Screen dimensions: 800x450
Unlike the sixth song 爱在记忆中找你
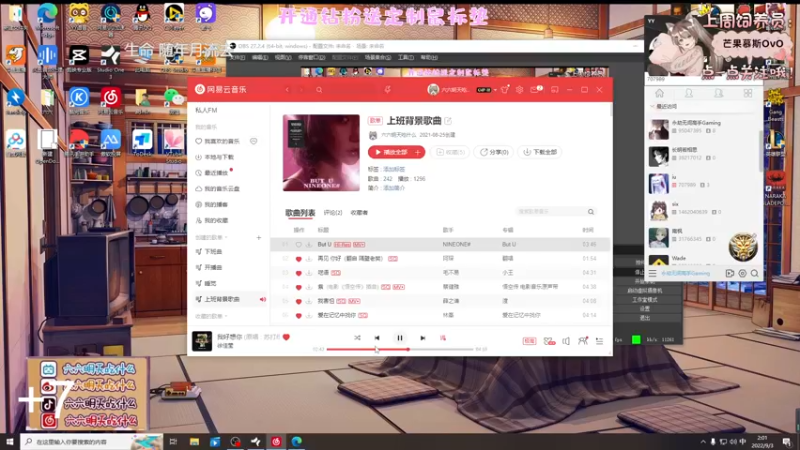tap(298, 316)
